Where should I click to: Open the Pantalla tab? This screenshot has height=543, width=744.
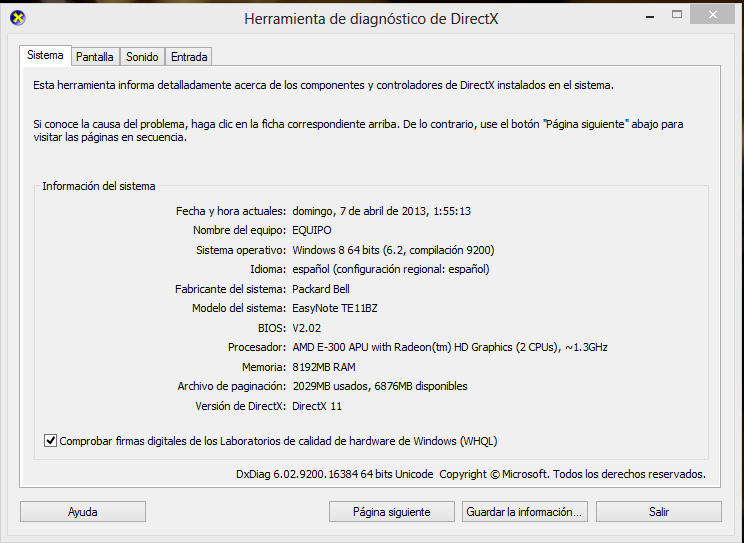tap(94, 57)
